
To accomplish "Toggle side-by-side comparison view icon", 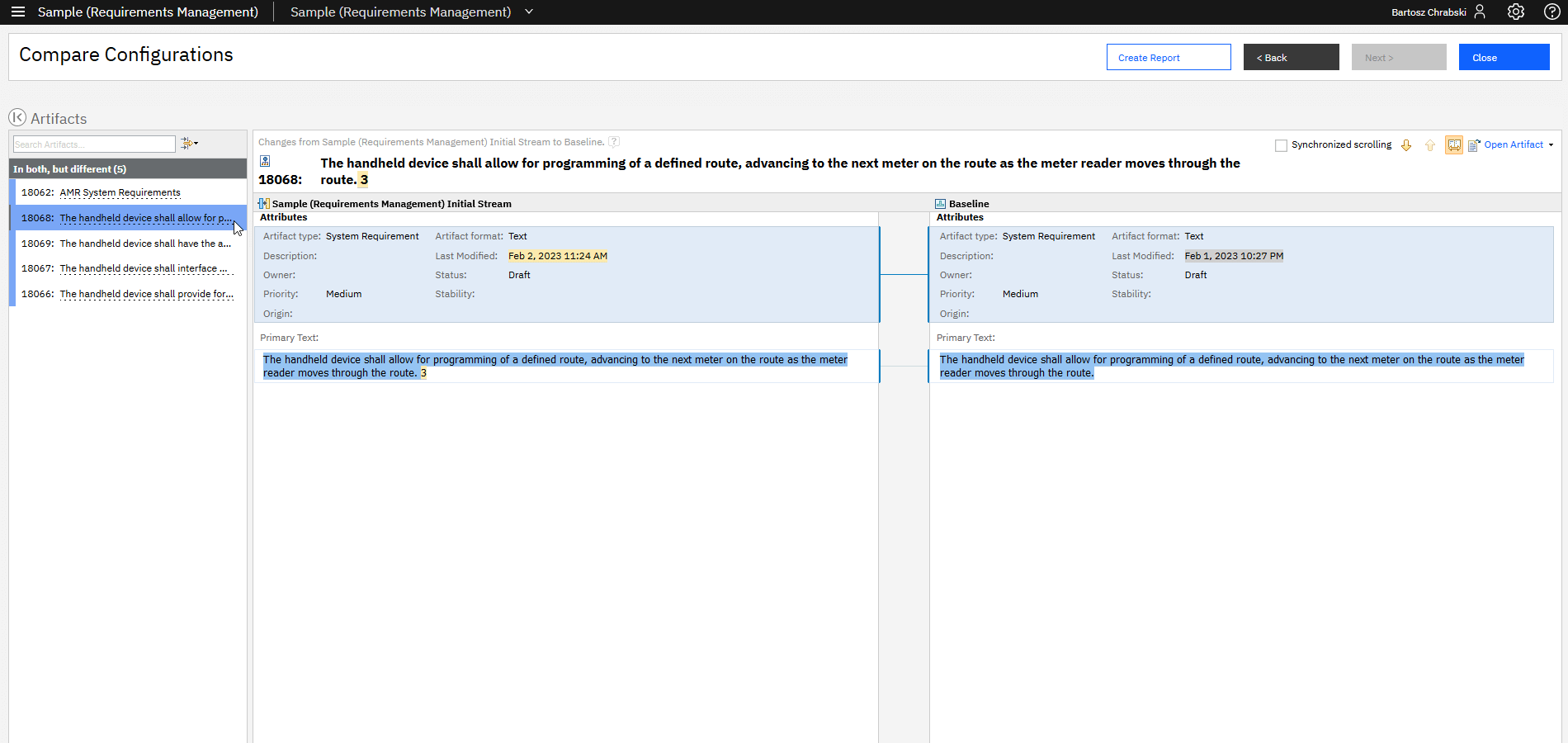I will [x=1454, y=145].
